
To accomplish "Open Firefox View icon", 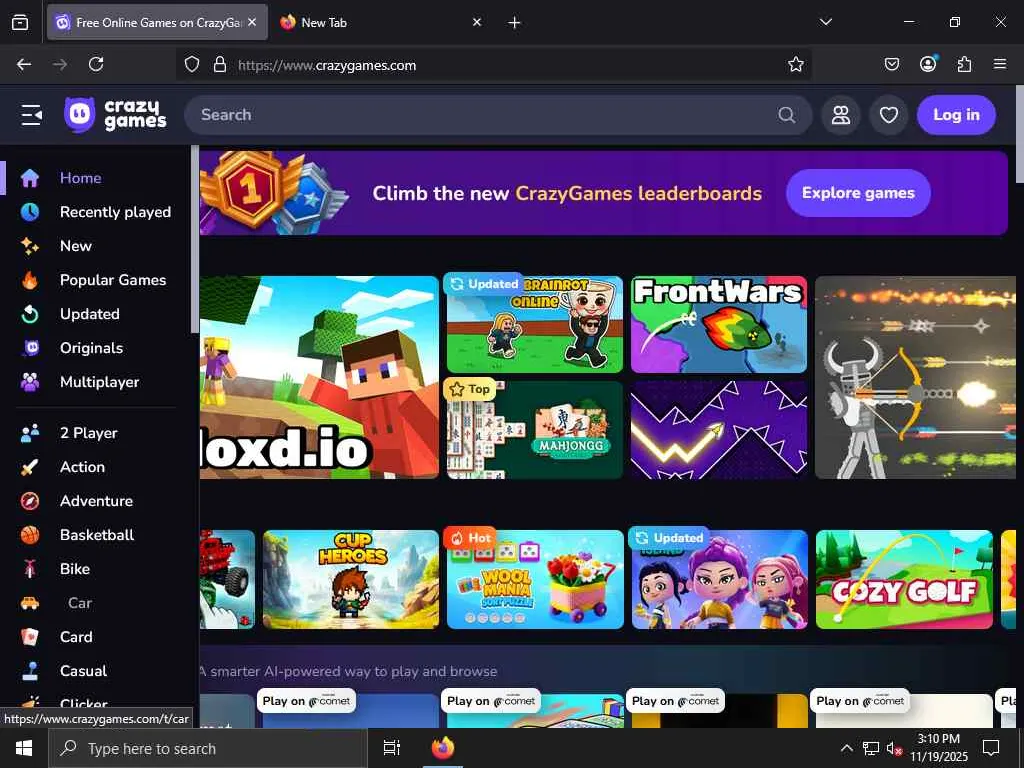I will 20,23.
